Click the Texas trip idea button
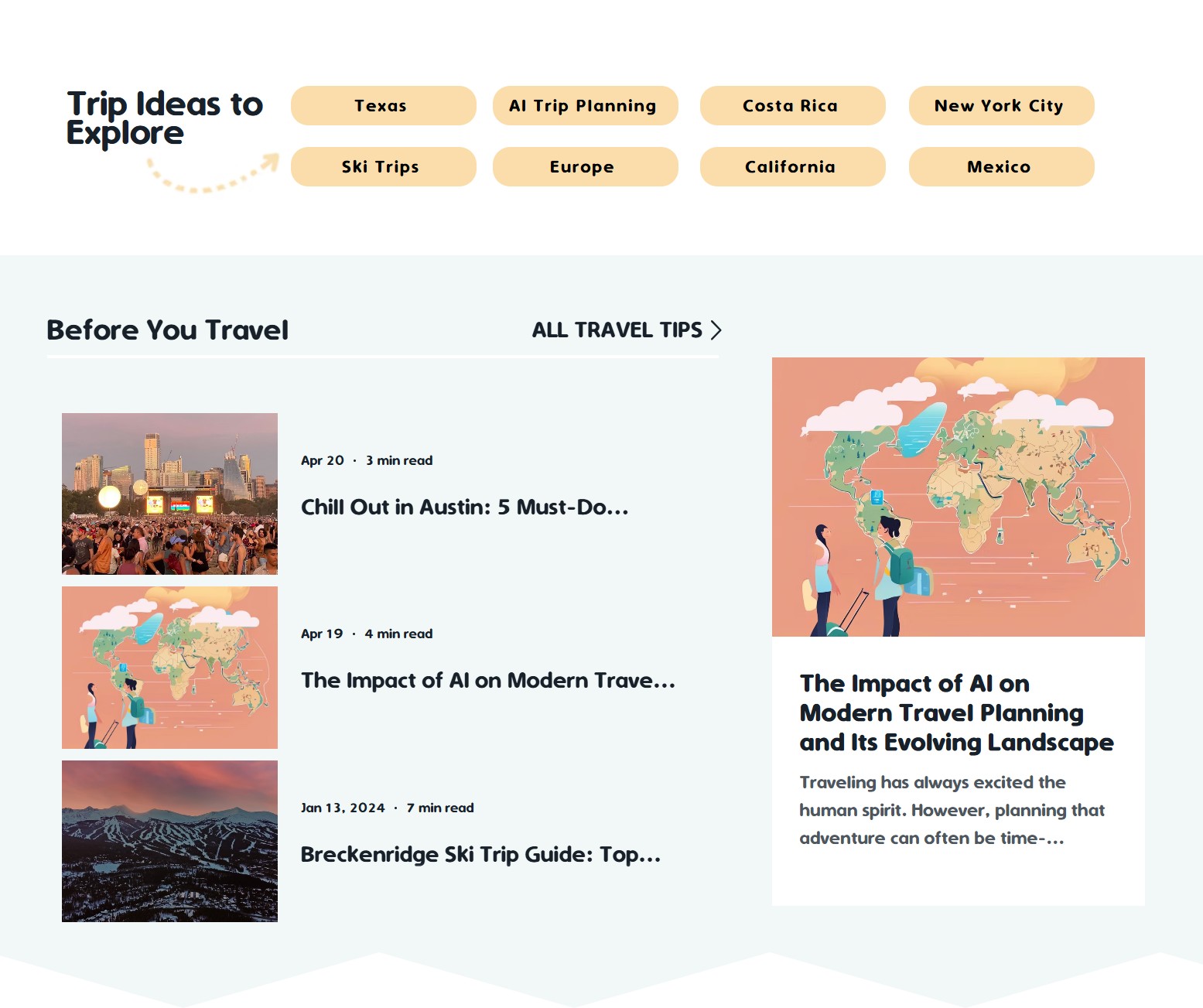This screenshot has height=1008, width=1203. 383,105
